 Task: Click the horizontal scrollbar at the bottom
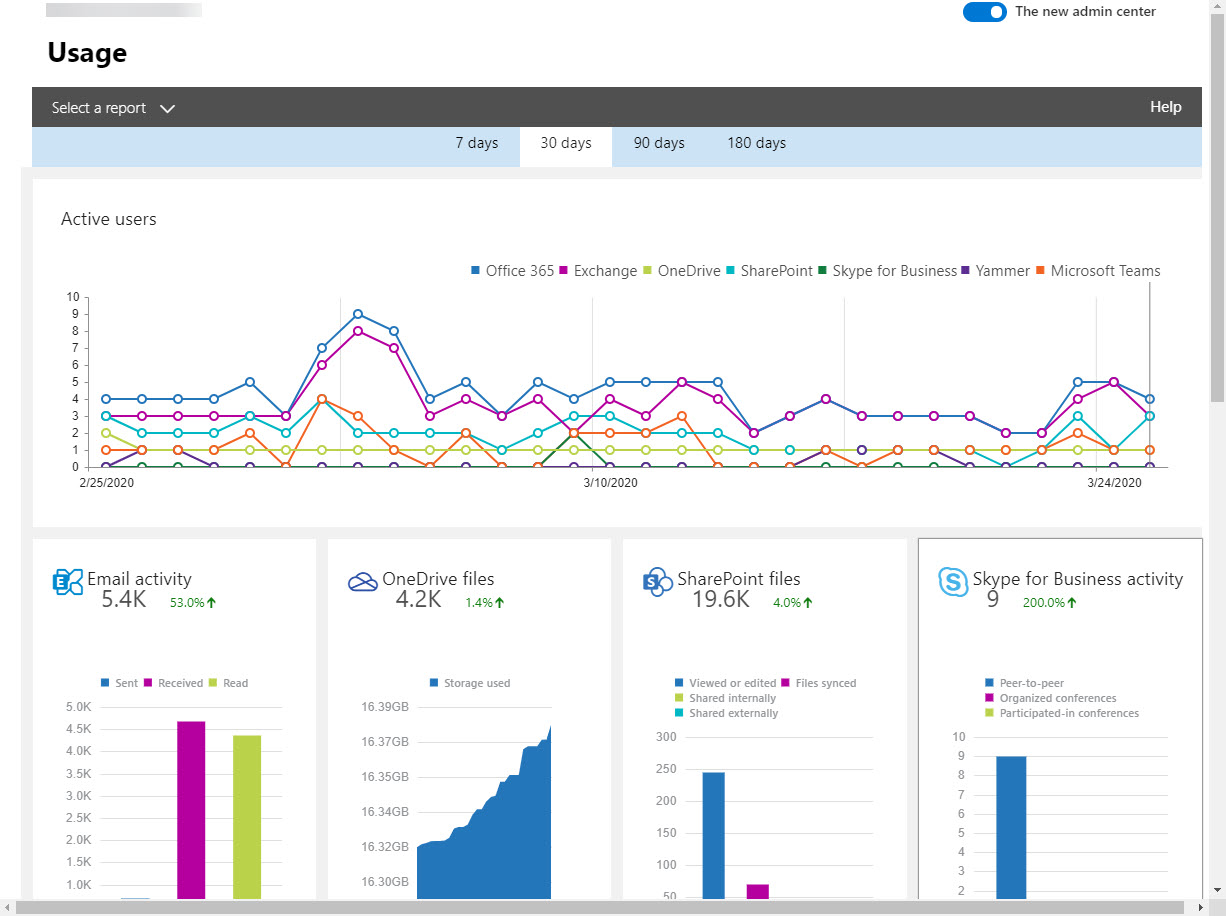pyautogui.click(x=602, y=907)
